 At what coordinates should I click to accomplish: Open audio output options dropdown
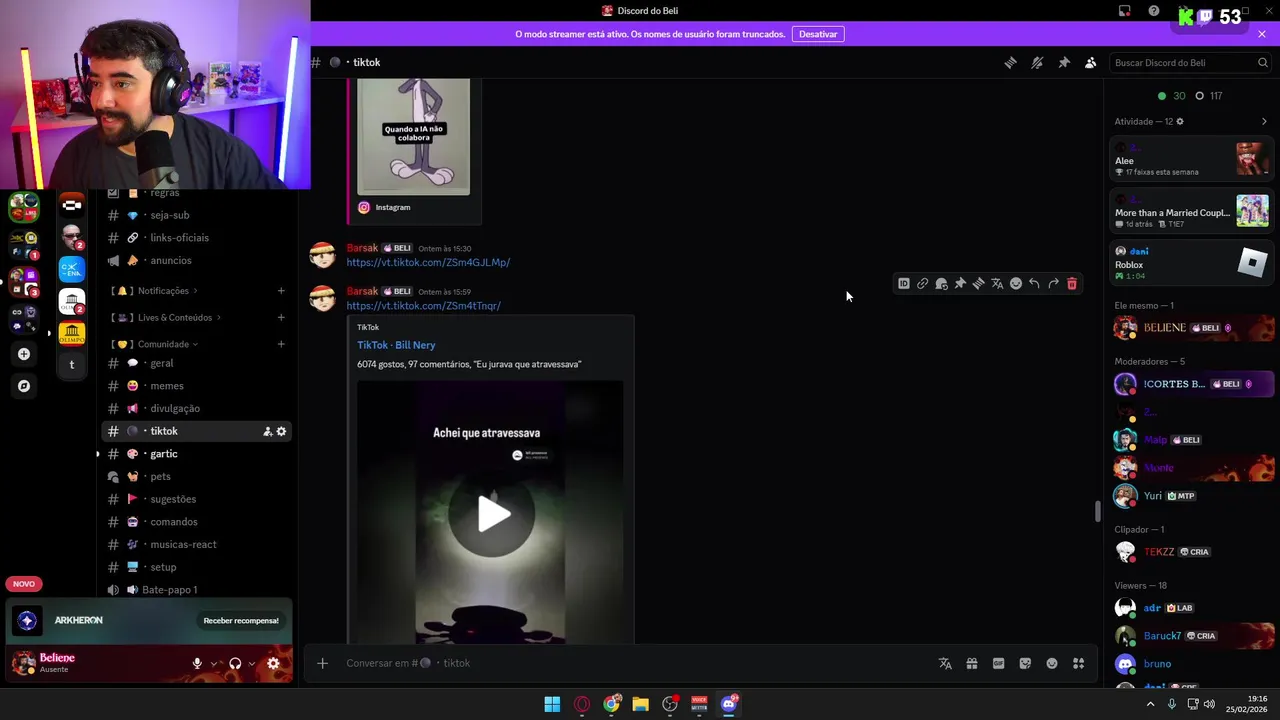(251, 663)
